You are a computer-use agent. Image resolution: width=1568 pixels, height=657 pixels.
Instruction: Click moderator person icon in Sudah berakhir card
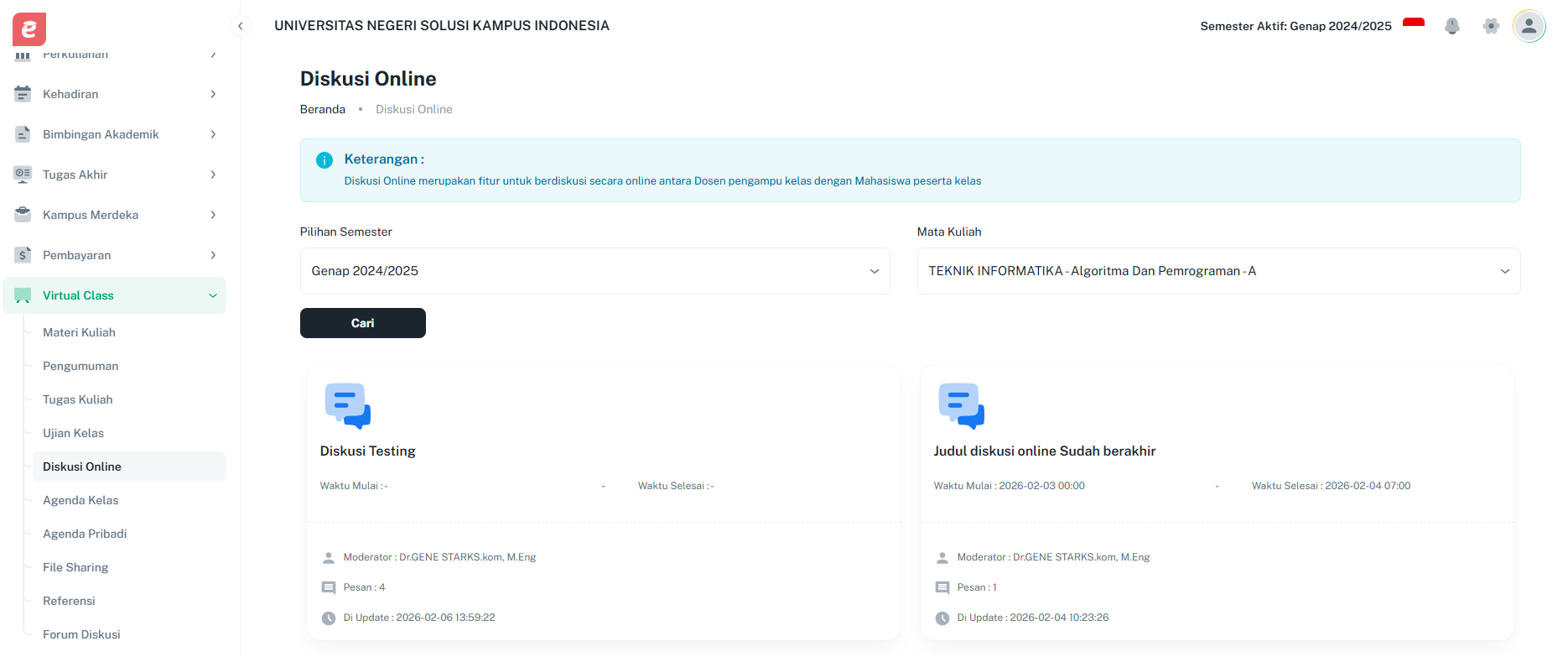point(942,558)
